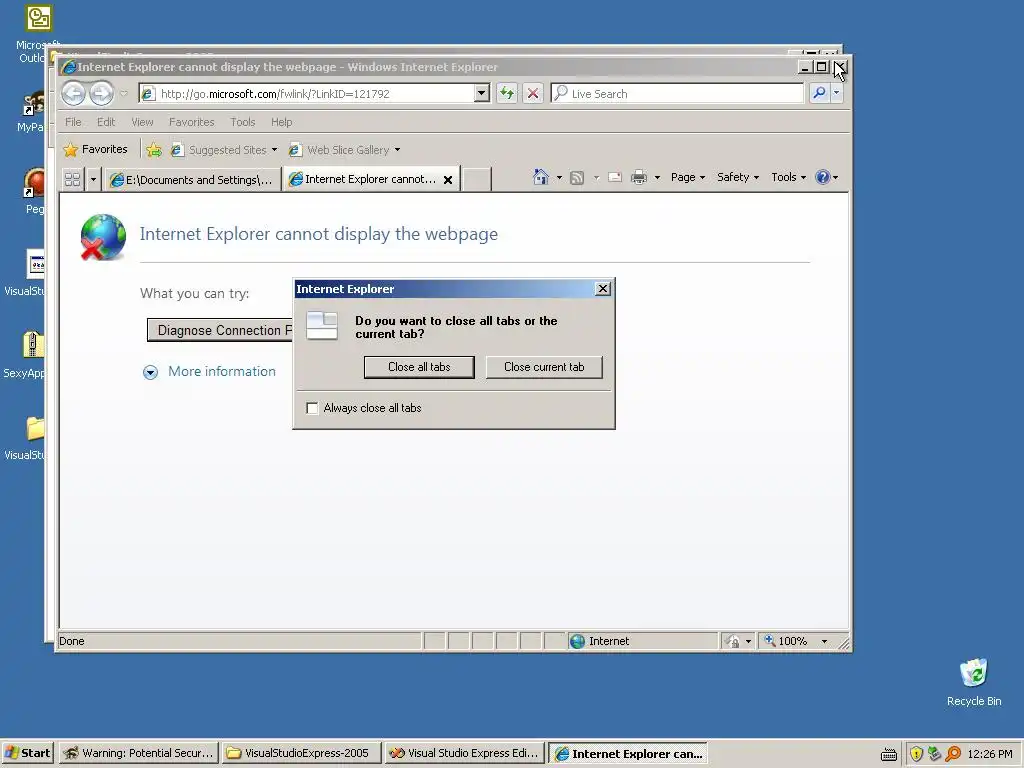Click the Home icon

tap(541, 177)
